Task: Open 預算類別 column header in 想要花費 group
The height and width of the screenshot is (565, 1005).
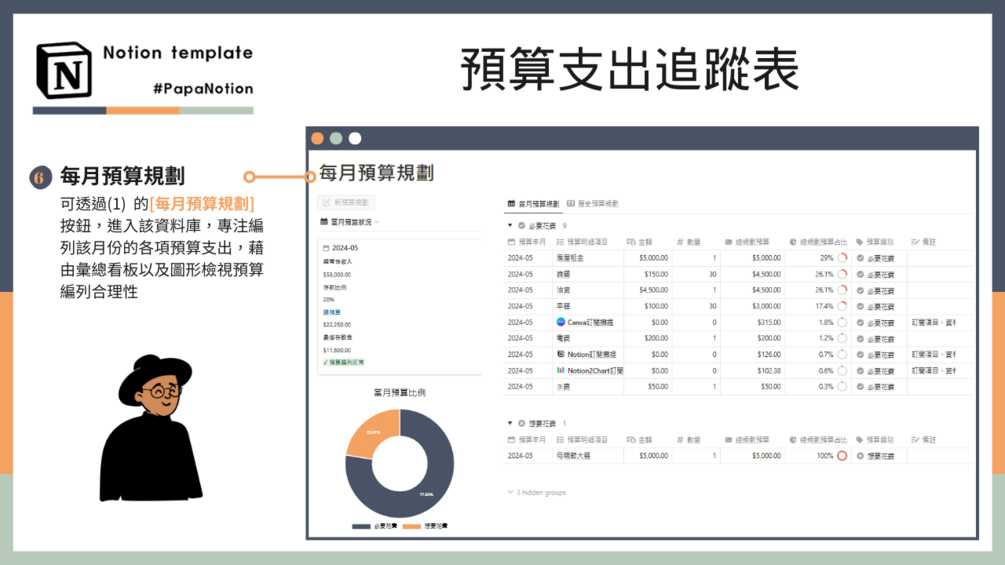Action: [x=875, y=439]
